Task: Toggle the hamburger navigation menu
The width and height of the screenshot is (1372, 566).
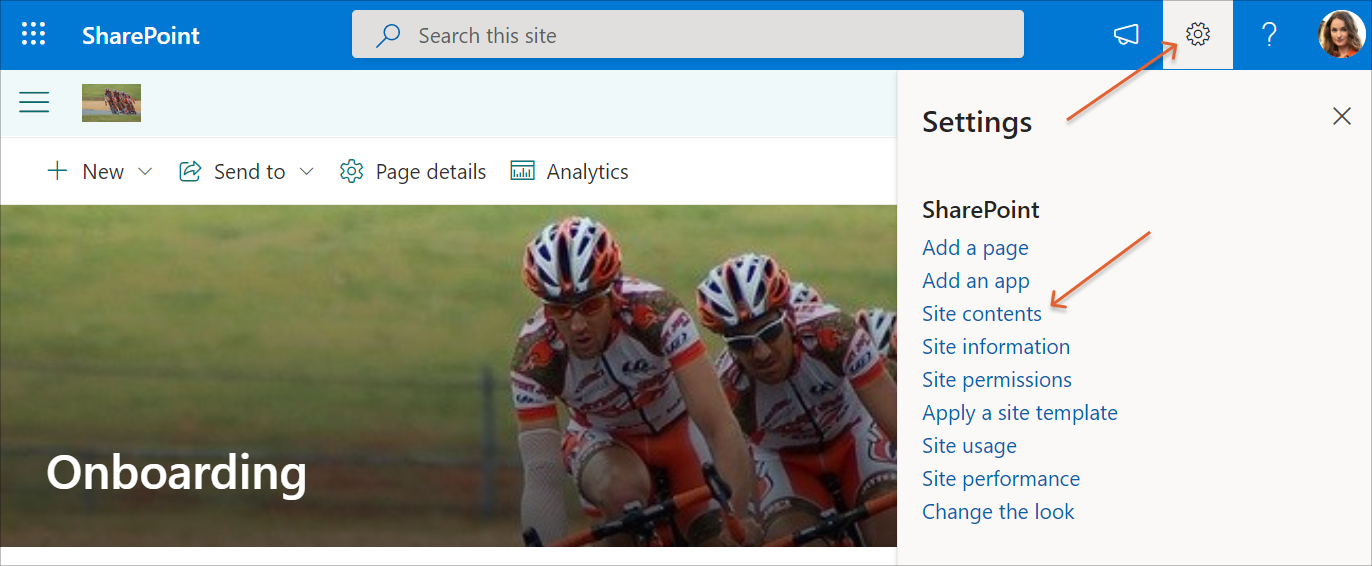Action: click(x=34, y=102)
